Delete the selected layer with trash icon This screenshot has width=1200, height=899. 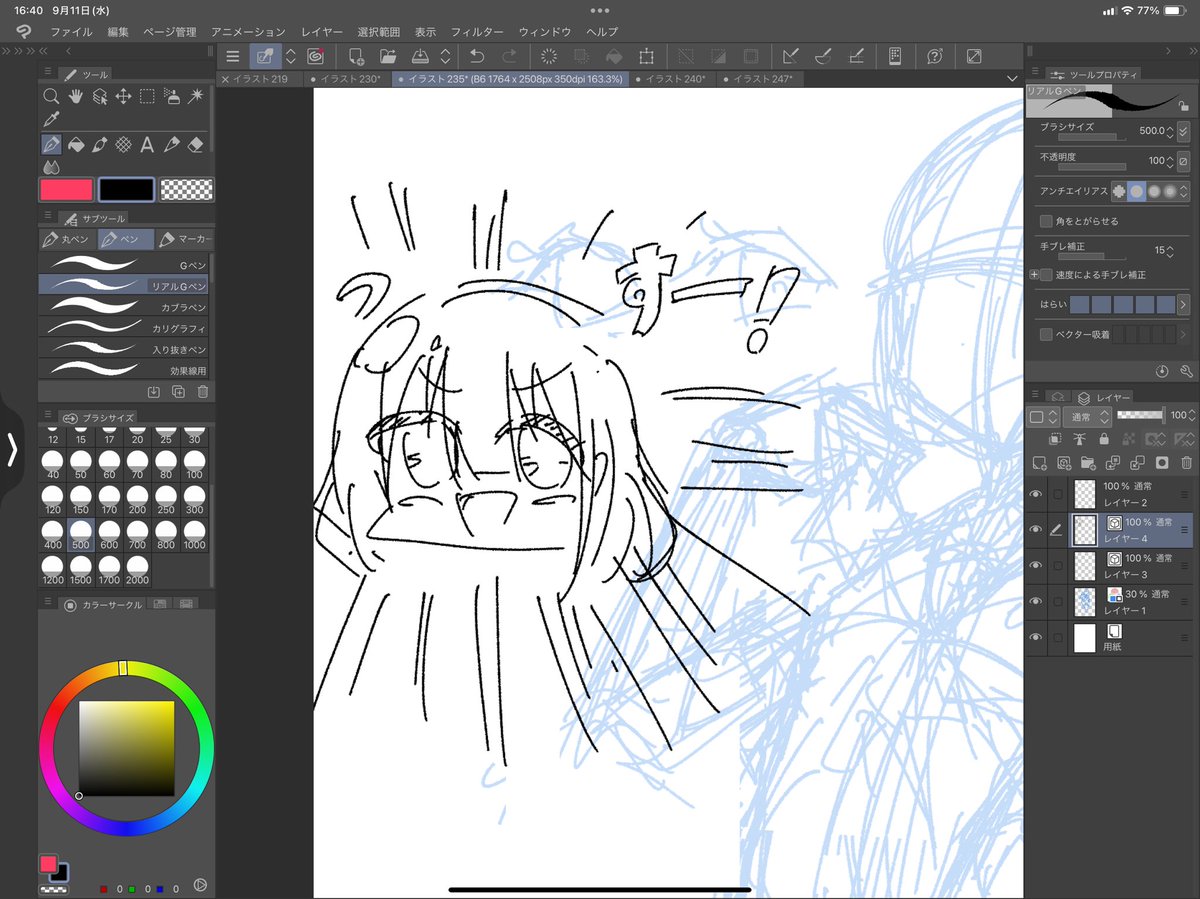tap(1184, 463)
